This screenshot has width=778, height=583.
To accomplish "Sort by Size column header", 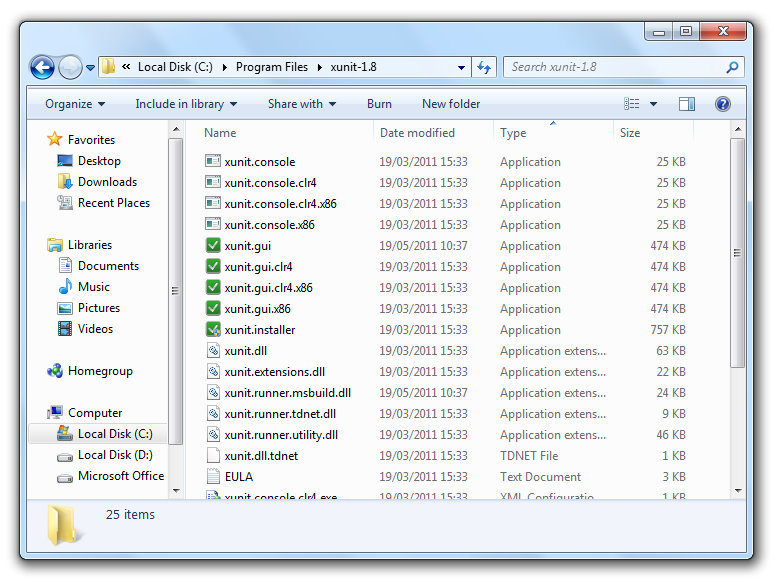I will coord(630,133).
